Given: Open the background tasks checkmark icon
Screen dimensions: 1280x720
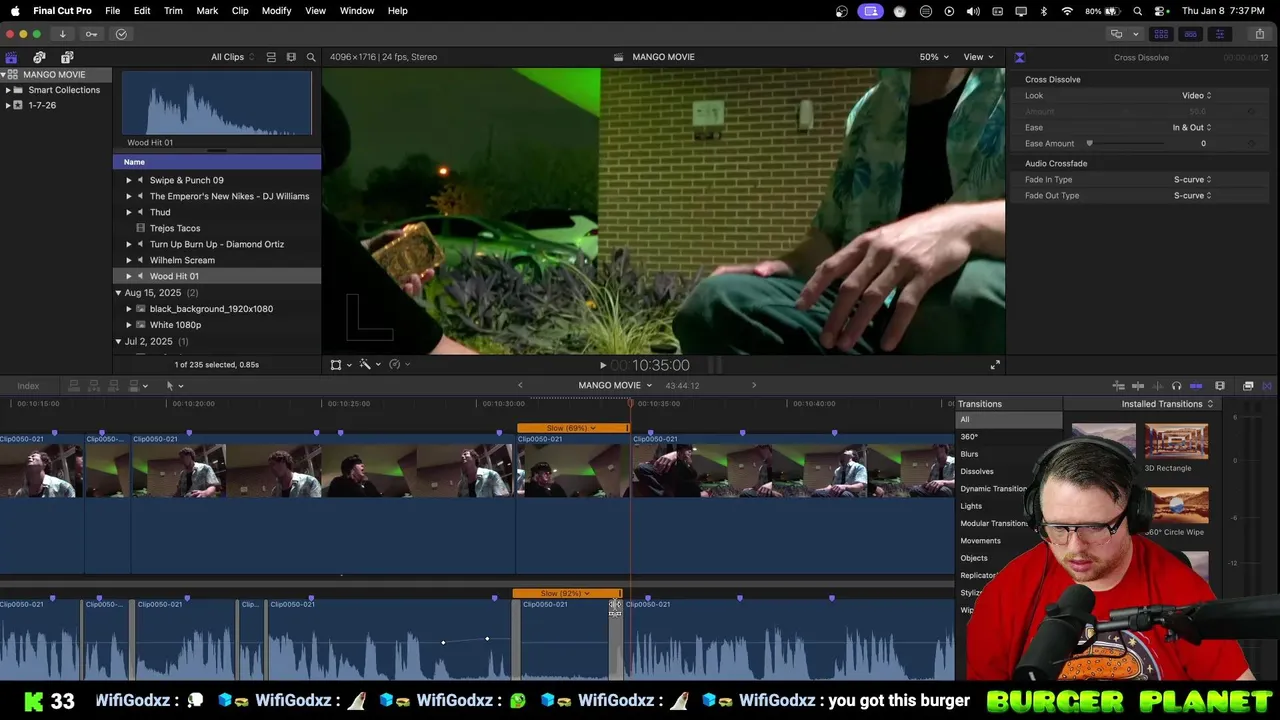Looking at the screenshot, I should coord(121,34).
